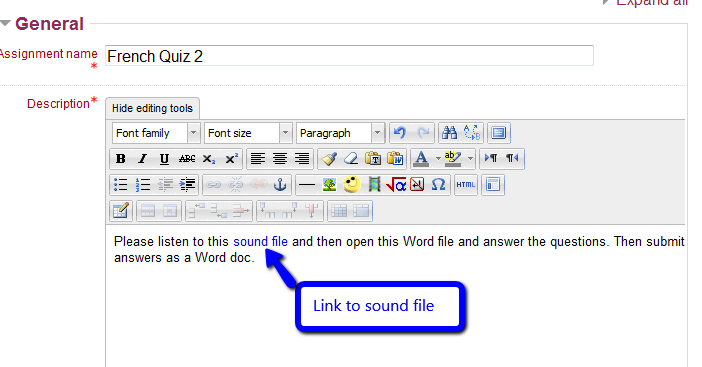Insert emoticon using smiley icon
The height and width of the screenshot is (367, 702).
point(351,184)
